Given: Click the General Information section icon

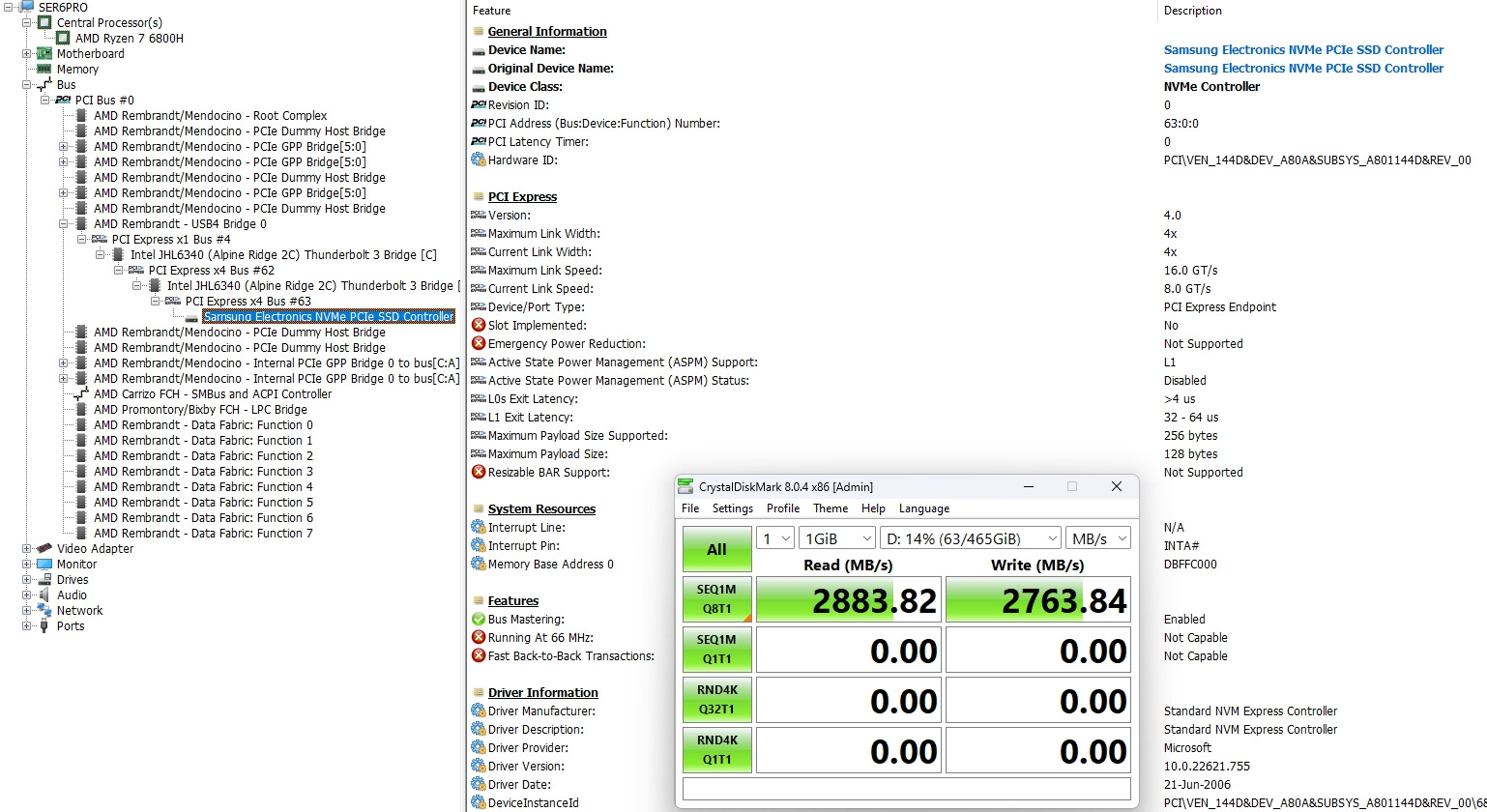Looking at the screenshot, I should (x=478, y=31).
